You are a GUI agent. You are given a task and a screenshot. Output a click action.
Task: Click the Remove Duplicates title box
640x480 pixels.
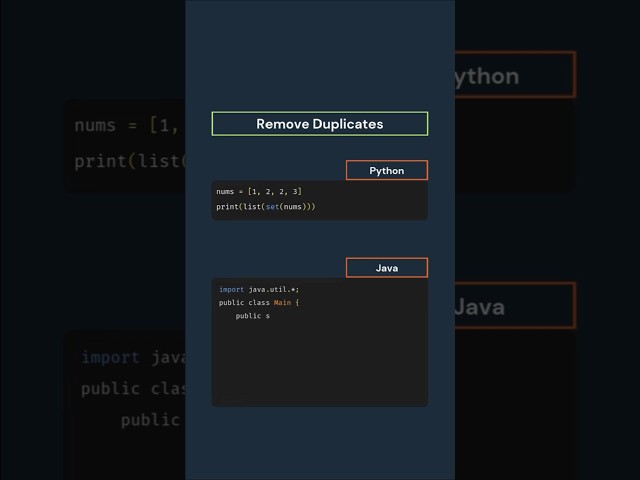point(320,124)
